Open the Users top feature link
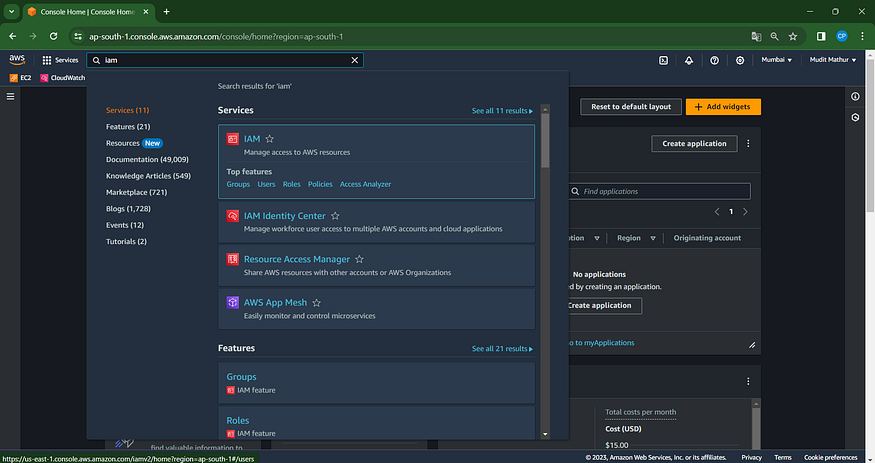This screenshot has width=875, height=463. click(x=266, y=184)
